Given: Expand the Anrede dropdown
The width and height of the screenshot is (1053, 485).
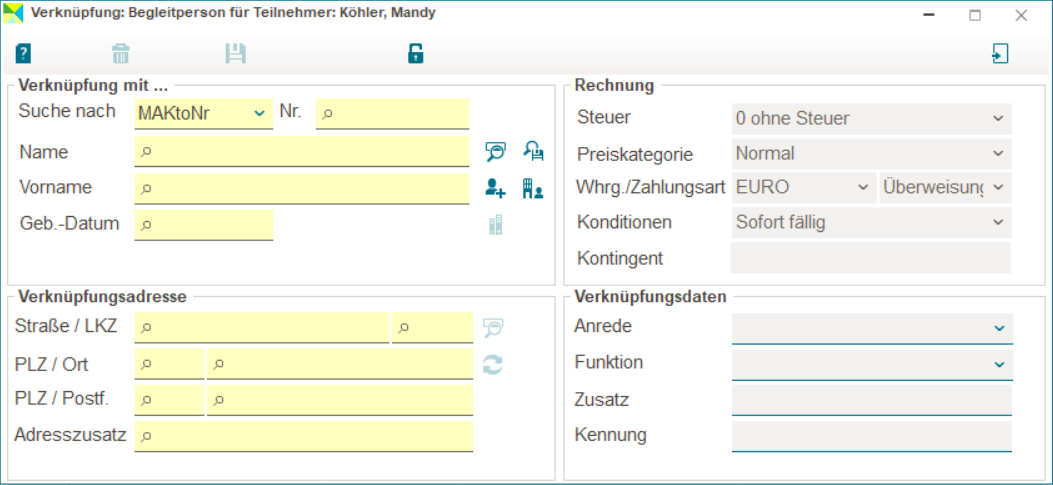Looking at the screenshot, I should point(872,327).
